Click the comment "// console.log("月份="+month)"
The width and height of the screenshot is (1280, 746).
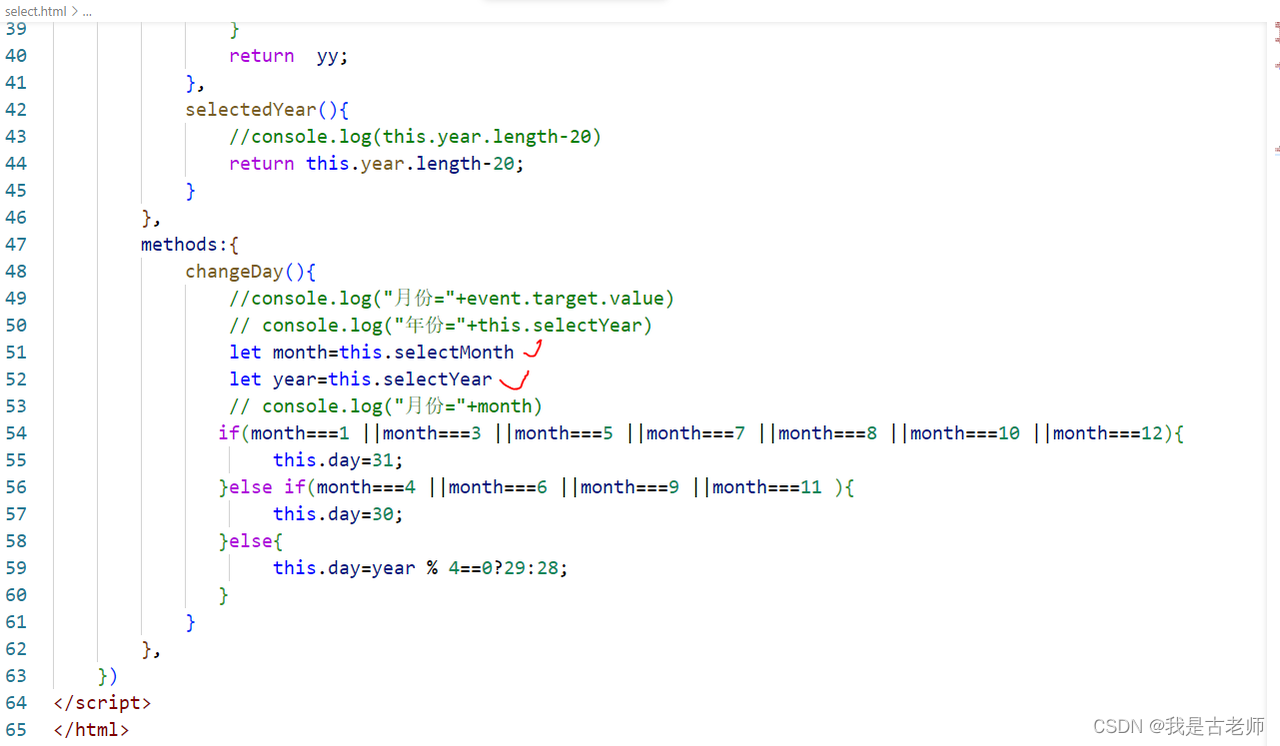(x=386, y=407)
